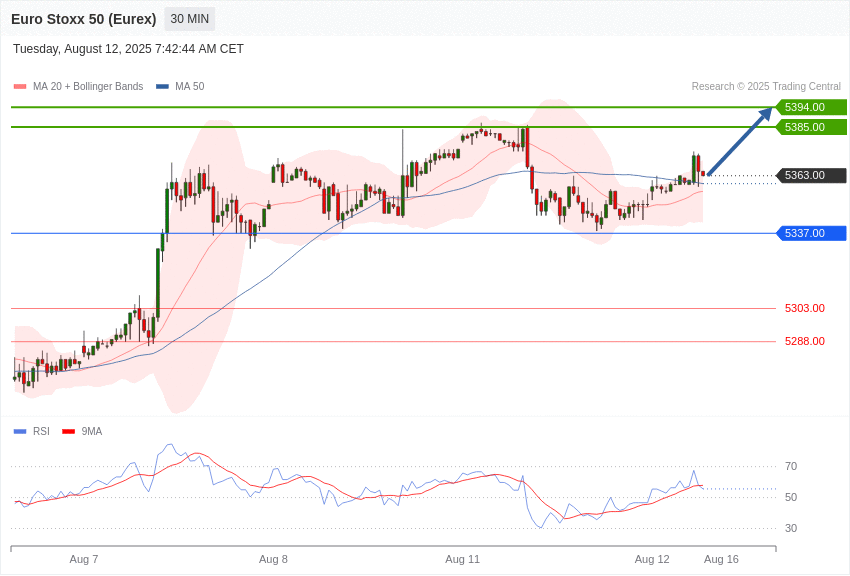Click the RSI 30 level label
The width and height of the screenshot is (850, 576).
point(791,528)
